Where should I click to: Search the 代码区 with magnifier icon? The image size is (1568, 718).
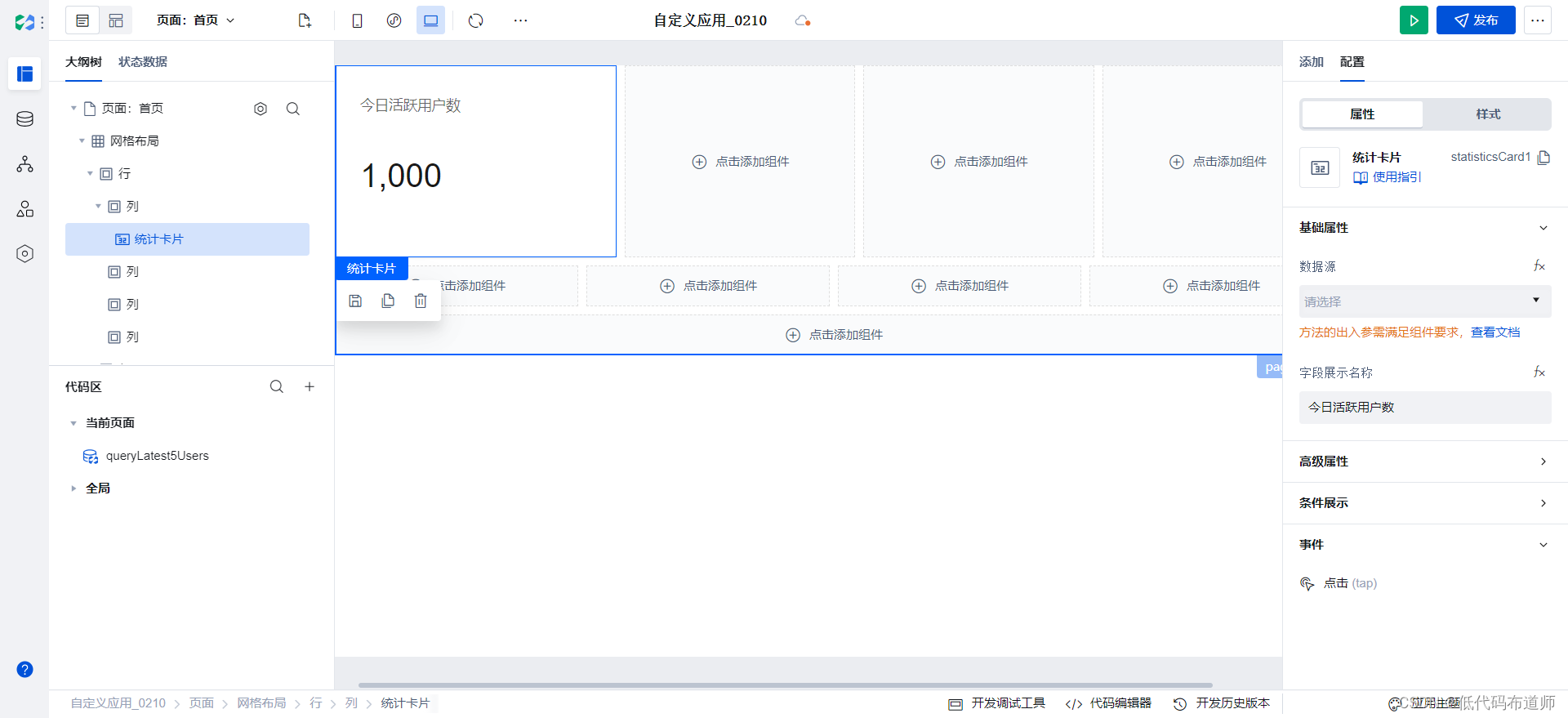tap(277, 387)
